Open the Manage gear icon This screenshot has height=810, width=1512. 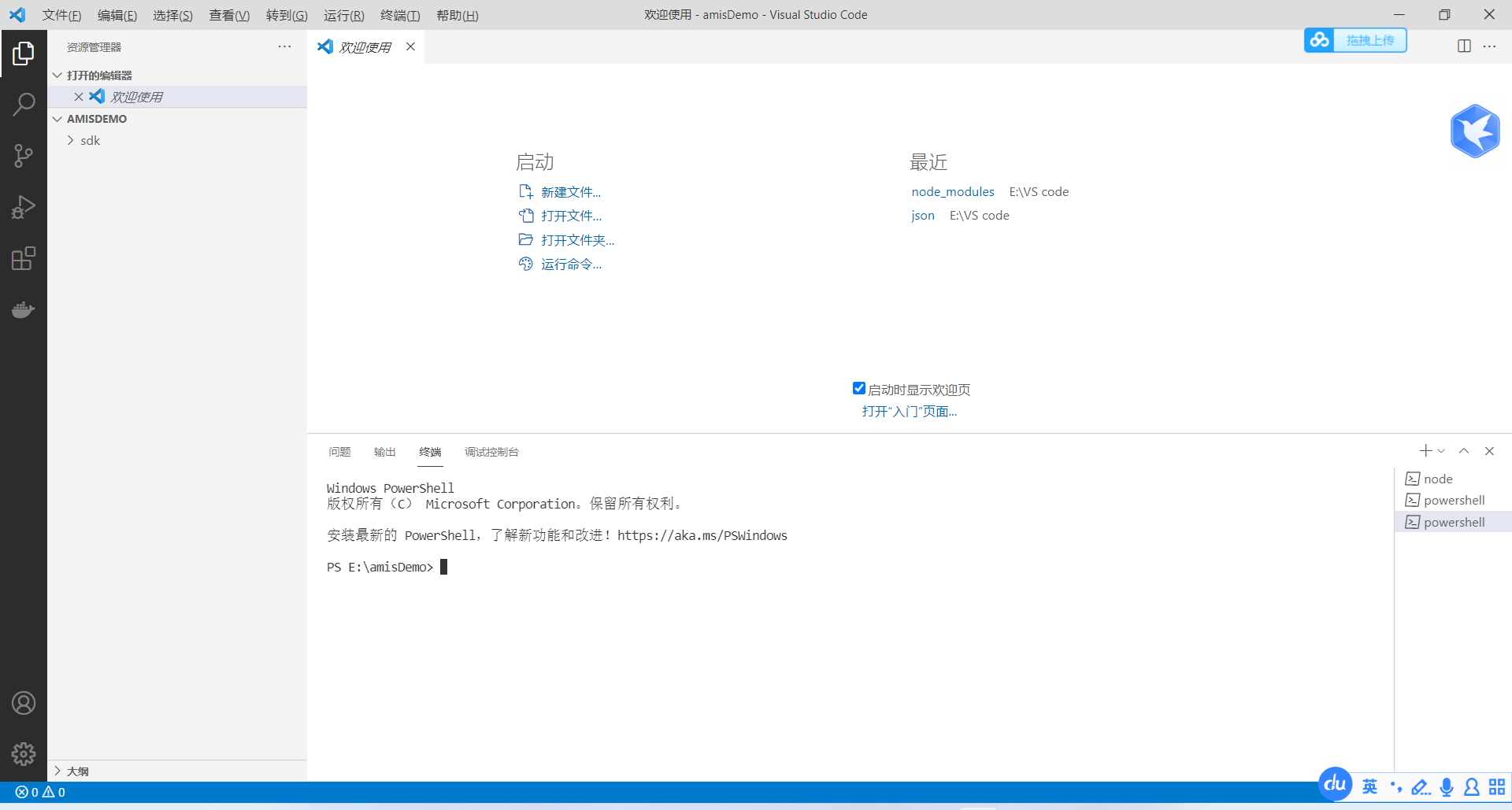point(24,754)
